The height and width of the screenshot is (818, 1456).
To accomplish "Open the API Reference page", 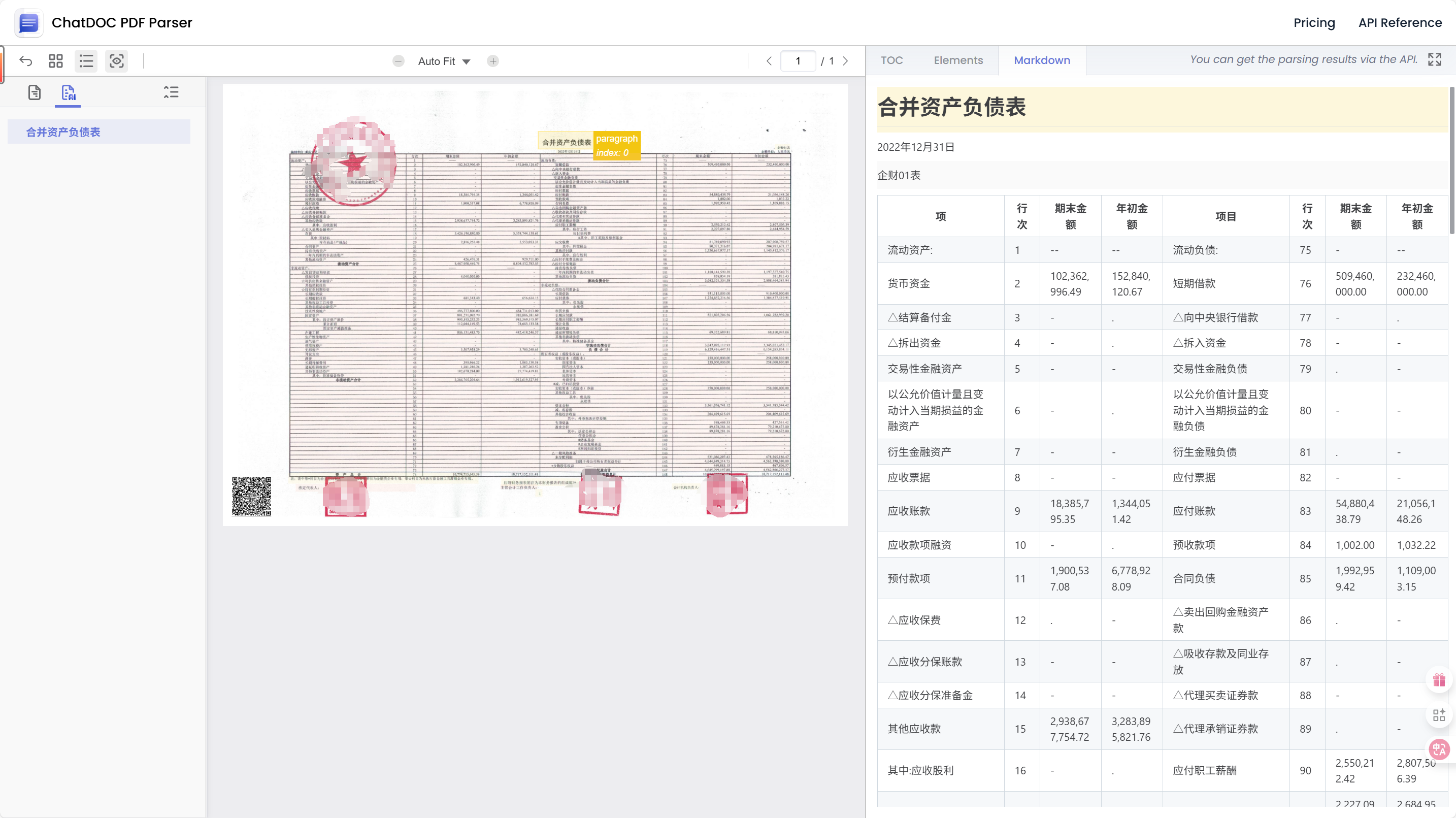I will pos(1400,23).
